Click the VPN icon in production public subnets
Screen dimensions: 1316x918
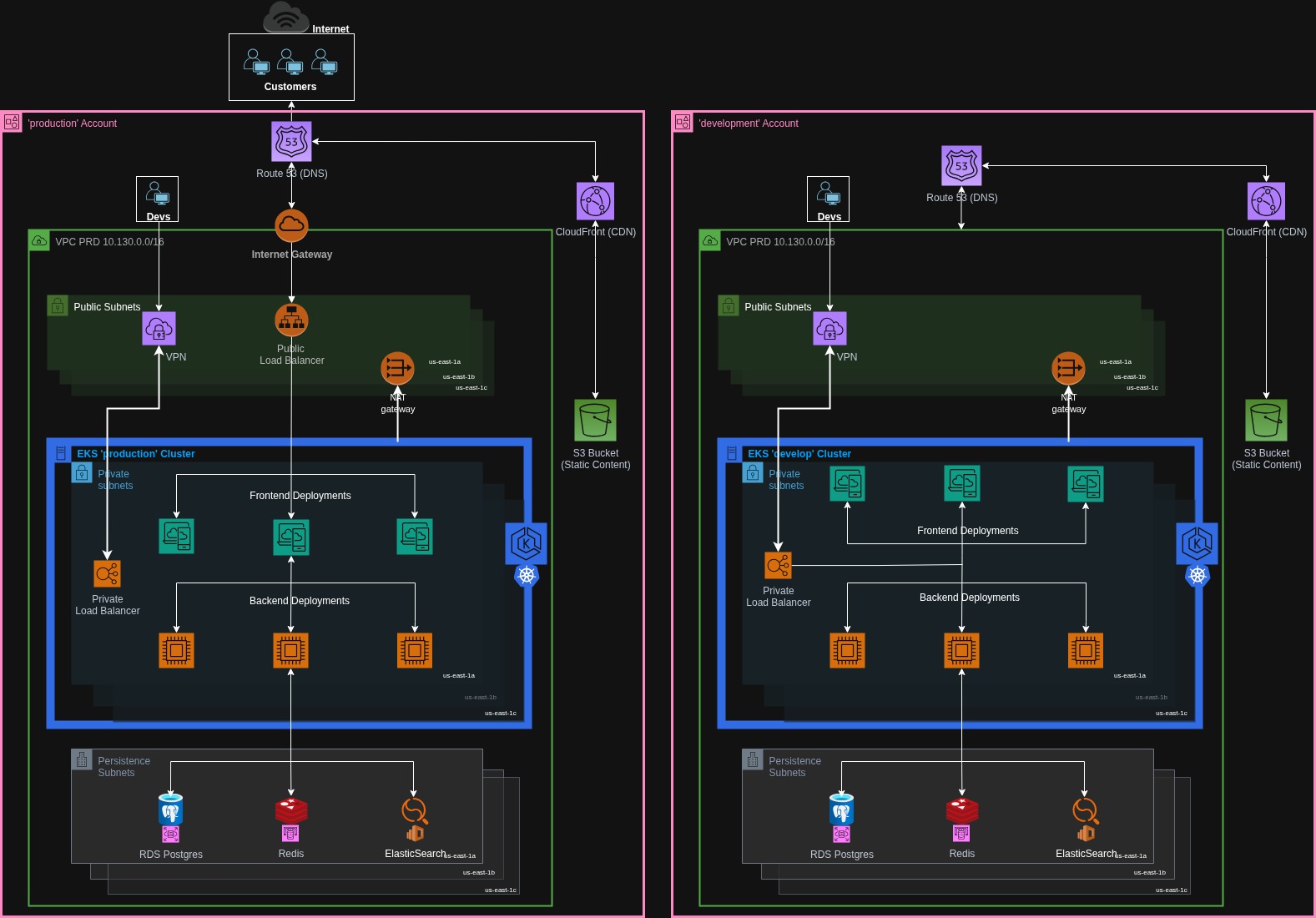(159, 328)
